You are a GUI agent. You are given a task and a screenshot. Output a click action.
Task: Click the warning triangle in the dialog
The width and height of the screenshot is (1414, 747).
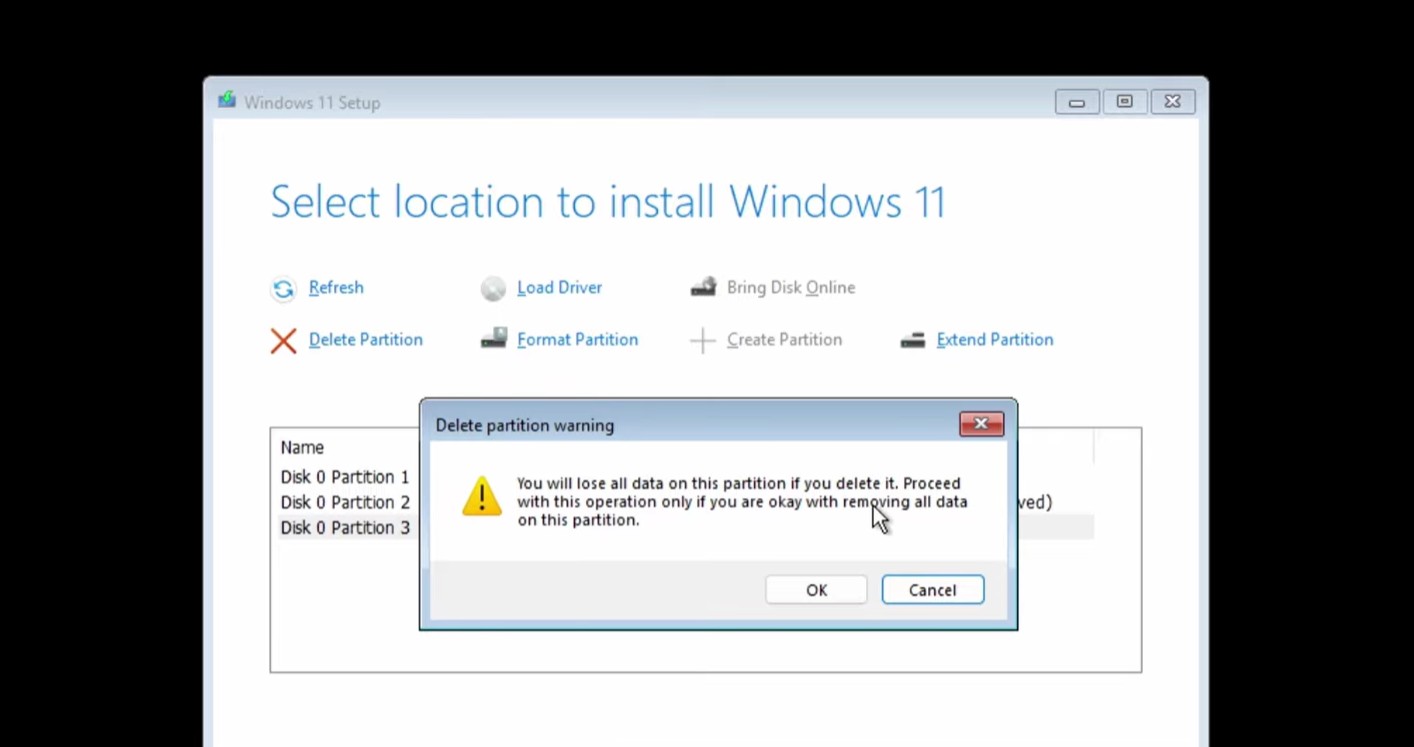coord(482,496)
